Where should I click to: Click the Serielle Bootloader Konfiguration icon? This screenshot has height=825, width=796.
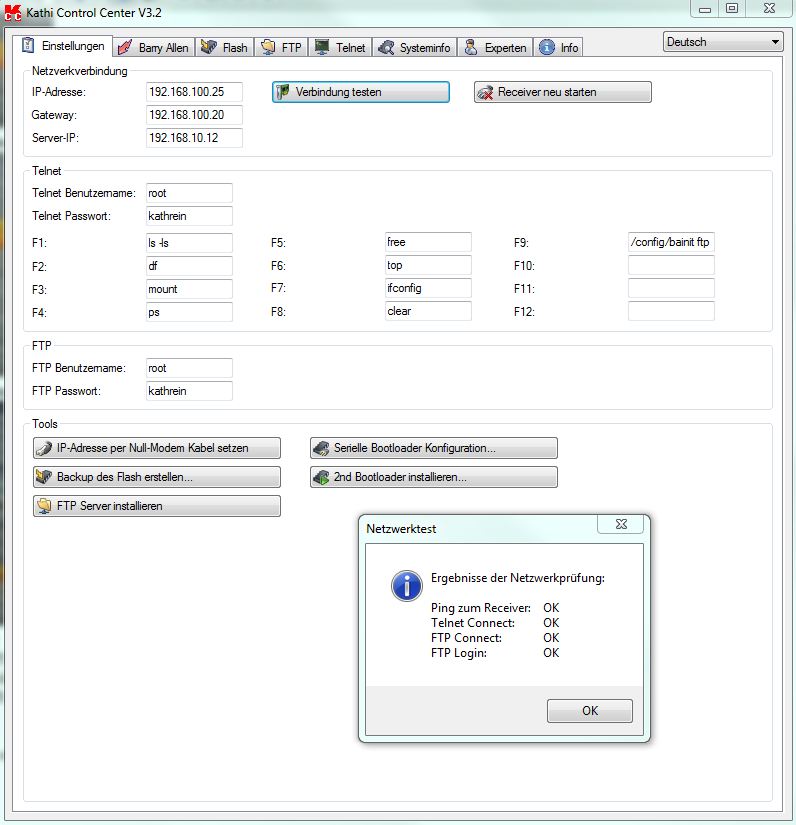[321, 448]
